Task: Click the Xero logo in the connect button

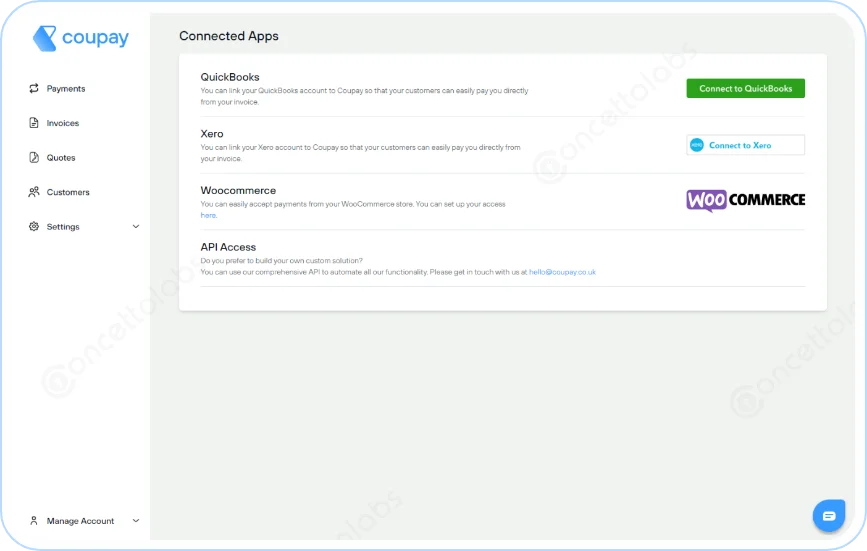Action: [x=697, y=145]
